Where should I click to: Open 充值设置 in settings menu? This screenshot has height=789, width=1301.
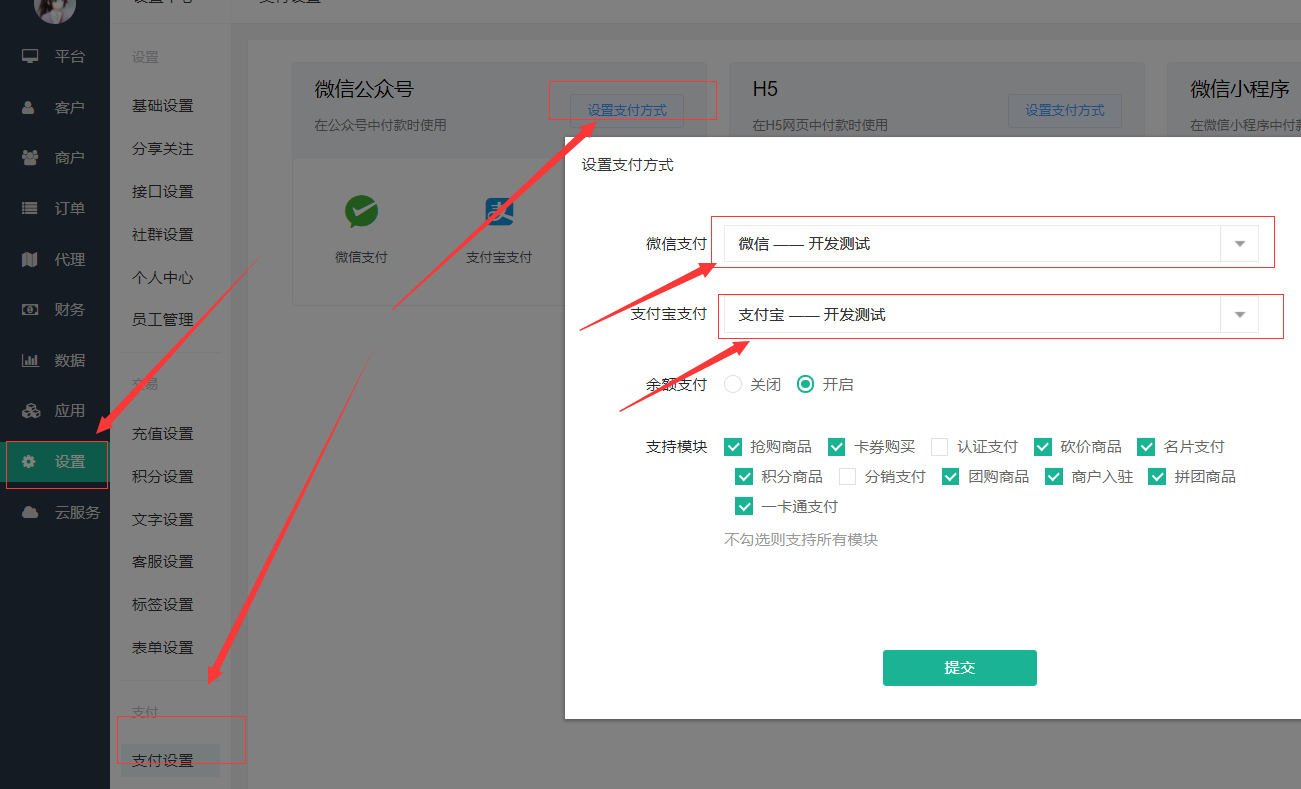tap(163, 433)
